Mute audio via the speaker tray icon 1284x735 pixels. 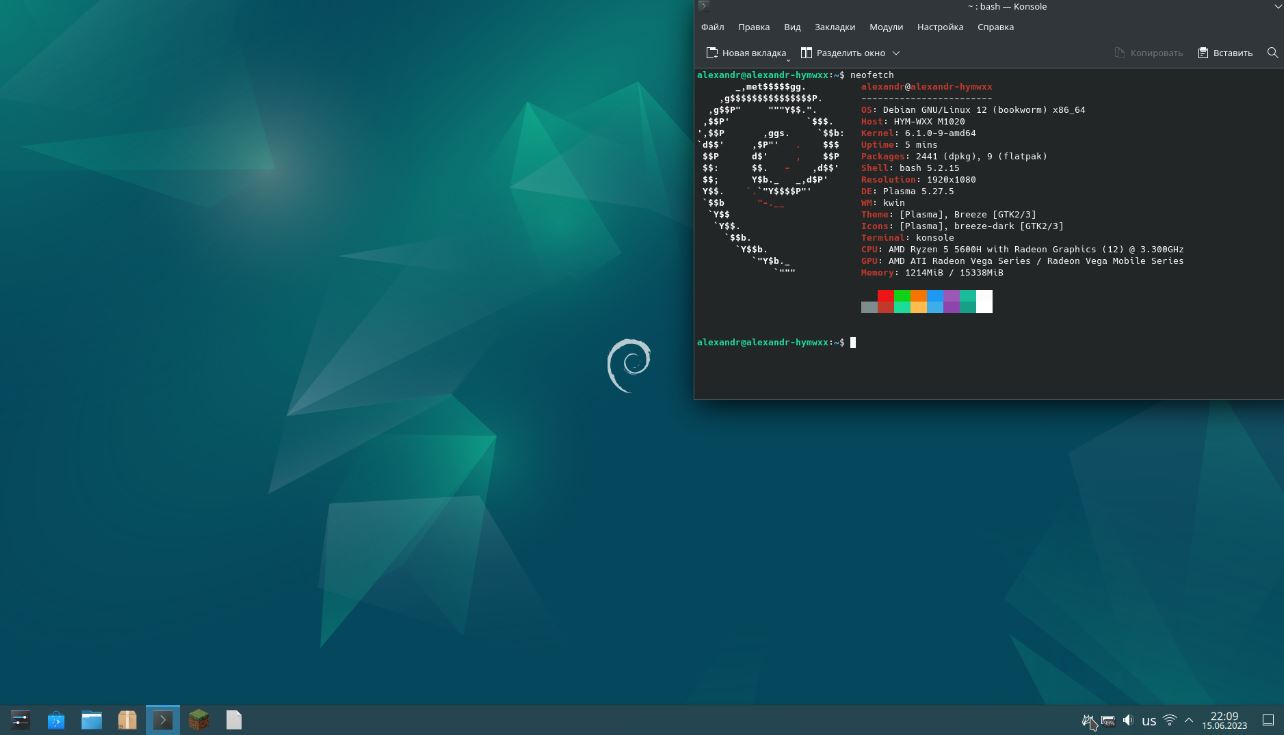pos(1127,720)
